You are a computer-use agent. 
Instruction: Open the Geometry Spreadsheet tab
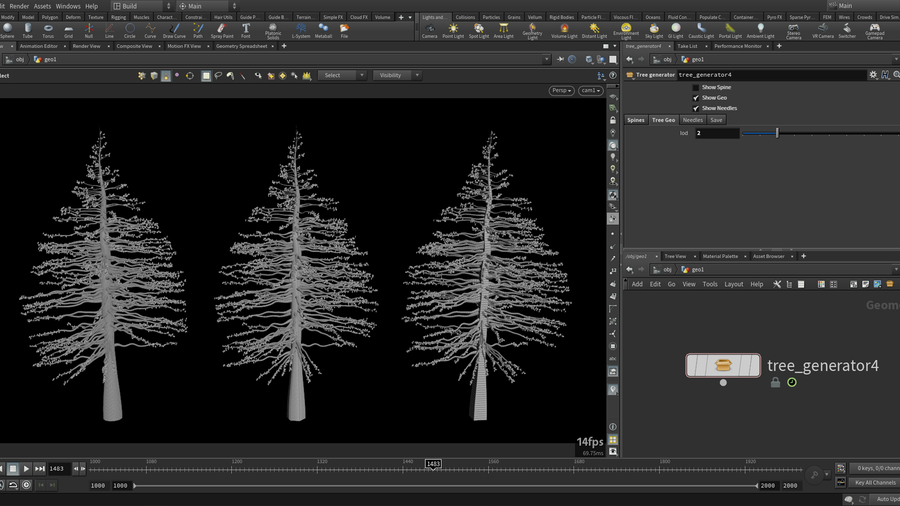click(241, 46)
